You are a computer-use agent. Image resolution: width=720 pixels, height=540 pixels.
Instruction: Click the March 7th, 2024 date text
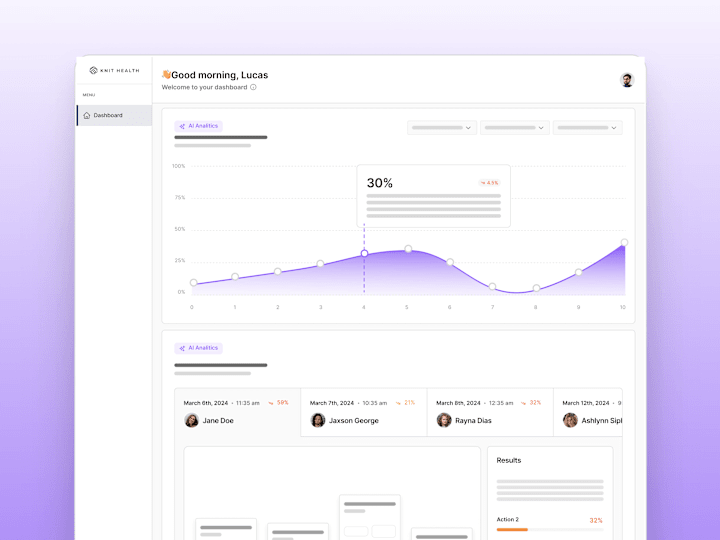[332, 403]
